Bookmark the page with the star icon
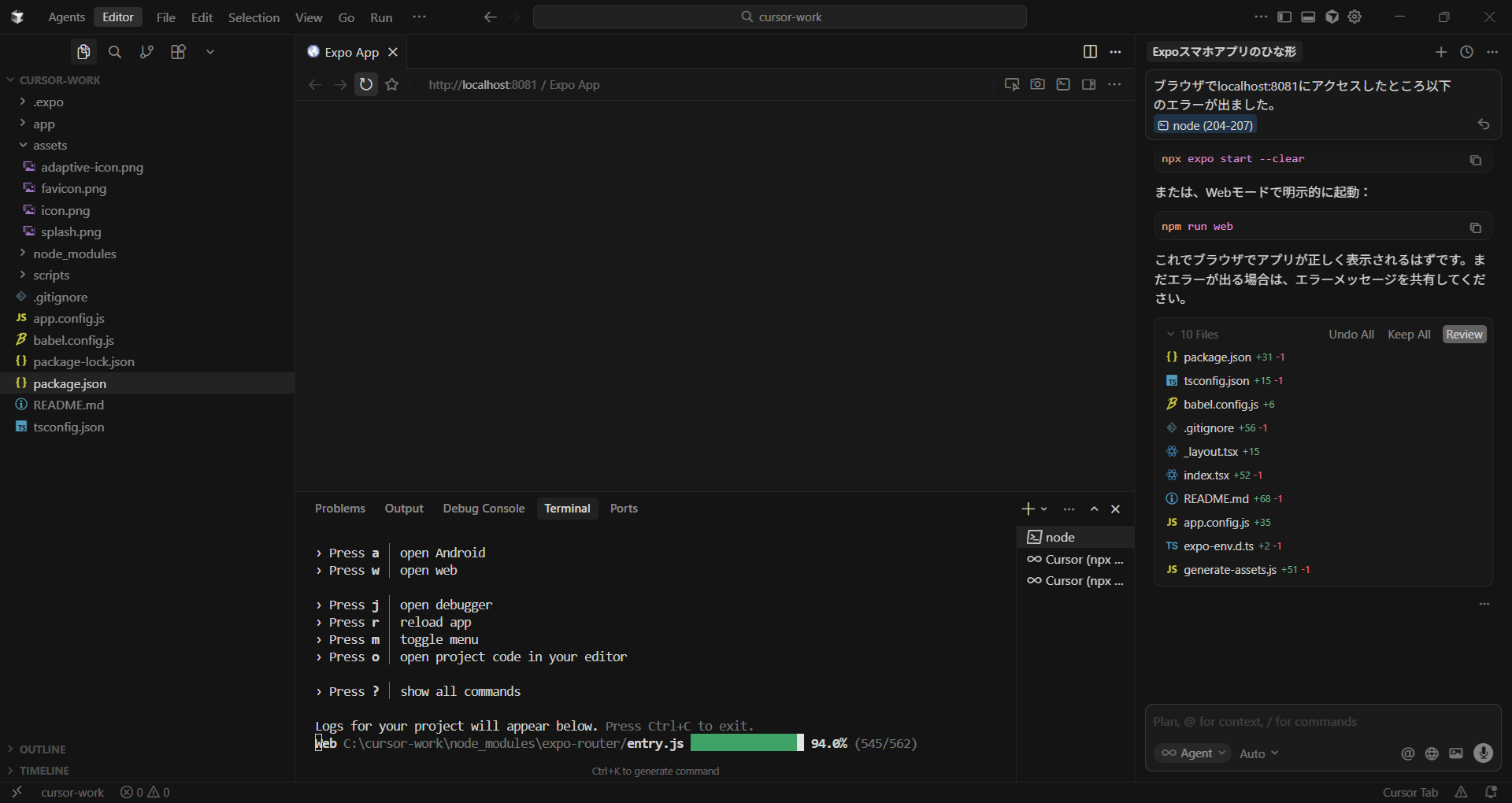The width and height of the screenshot is (1512, 803). (392, 84)
